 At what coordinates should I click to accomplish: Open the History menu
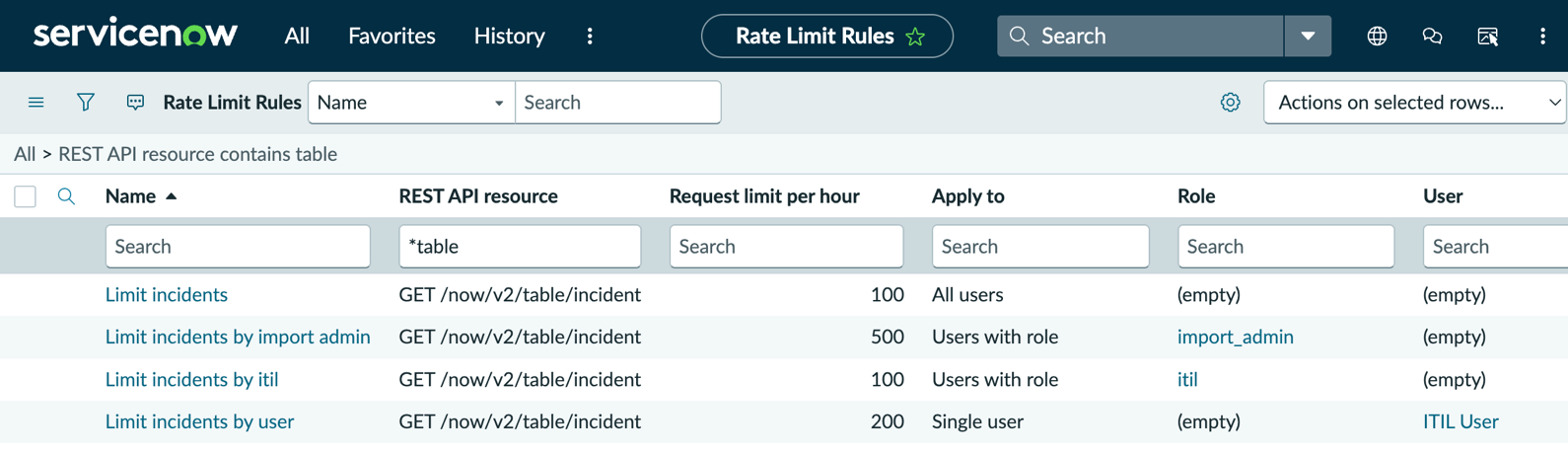tap(509, 37)
